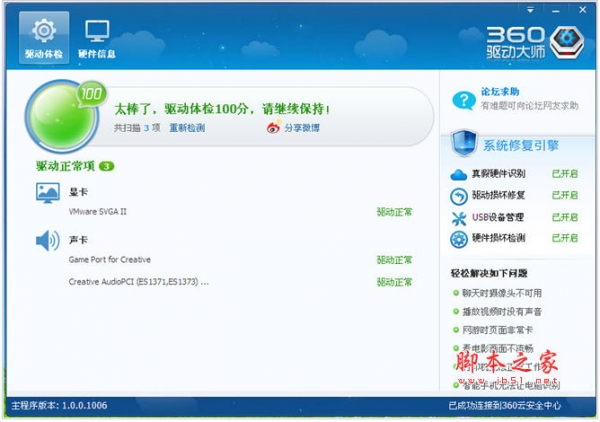600x422 pixels.
Task: Click the 真假硬件识别 cloud icon
Action: point(459,174)
